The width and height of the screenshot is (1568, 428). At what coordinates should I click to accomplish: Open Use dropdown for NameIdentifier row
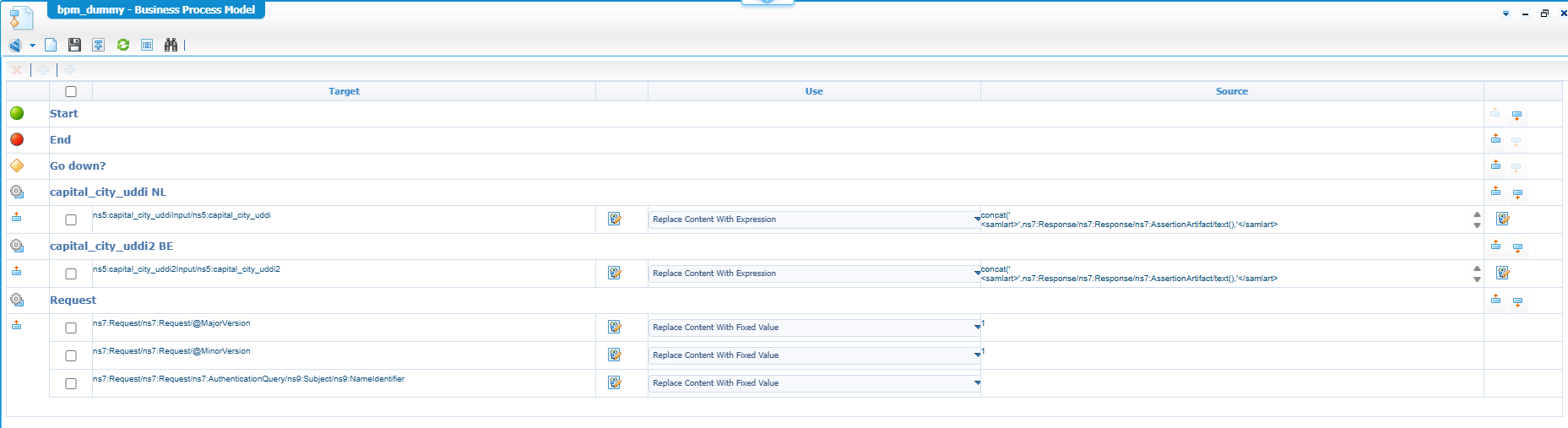[x=815, y=383]
